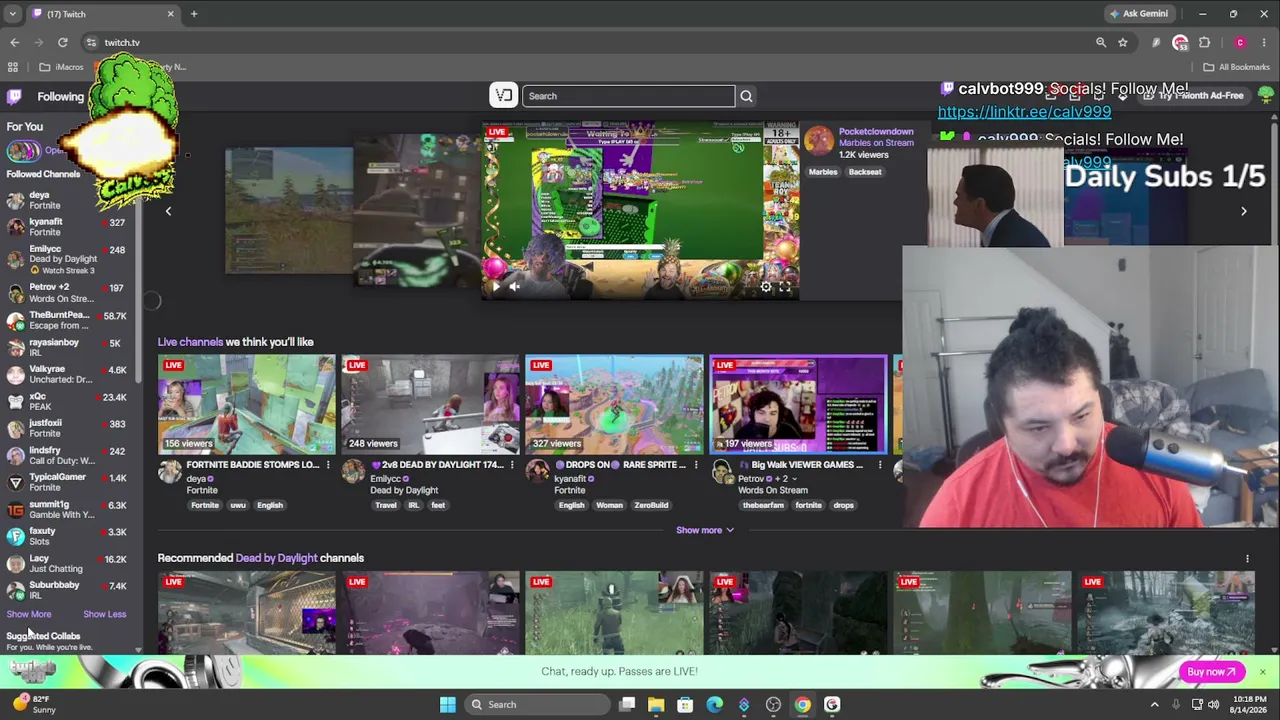1280x720 pixels.
Task: Open xQc in followed channels
Action: tap(68, 401)
